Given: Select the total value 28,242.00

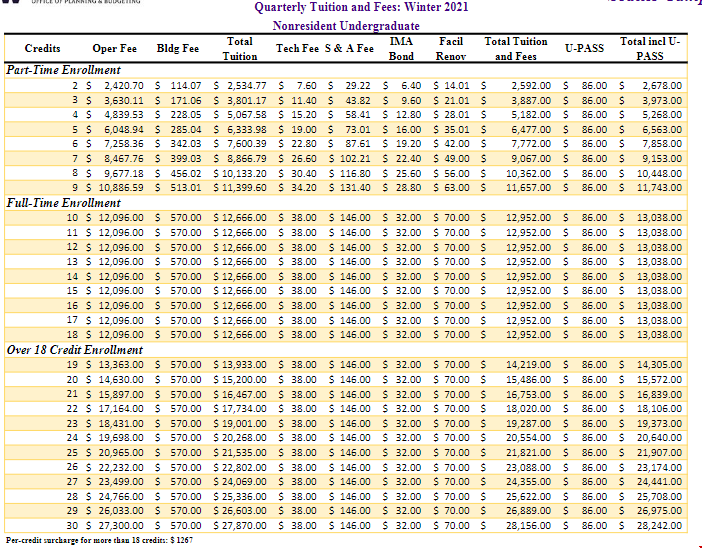Looking at the screenshot, I should [659, 526].
